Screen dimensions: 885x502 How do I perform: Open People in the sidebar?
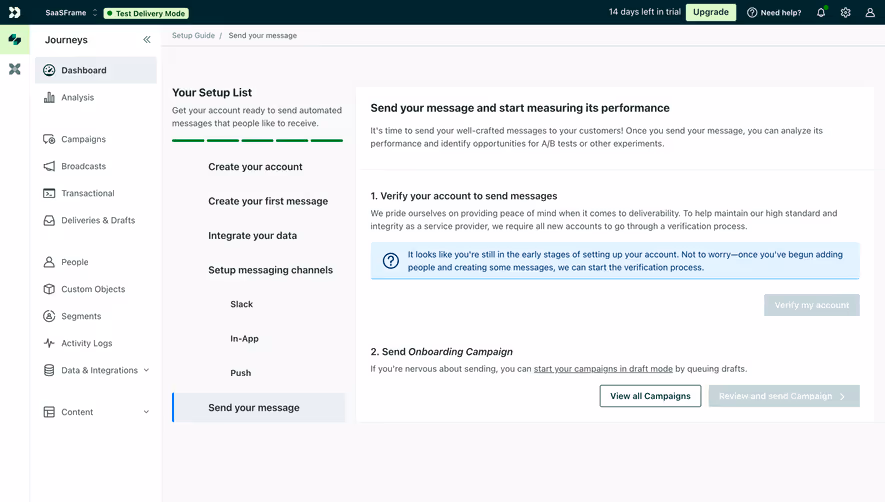(x=96, y=262)
